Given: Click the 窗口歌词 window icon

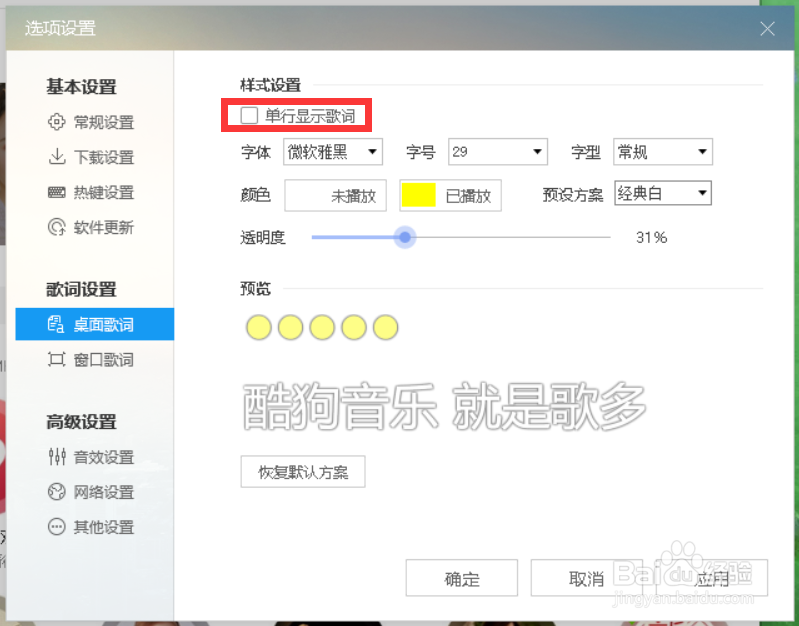Looking at the screenshot, I should (56, 359).
